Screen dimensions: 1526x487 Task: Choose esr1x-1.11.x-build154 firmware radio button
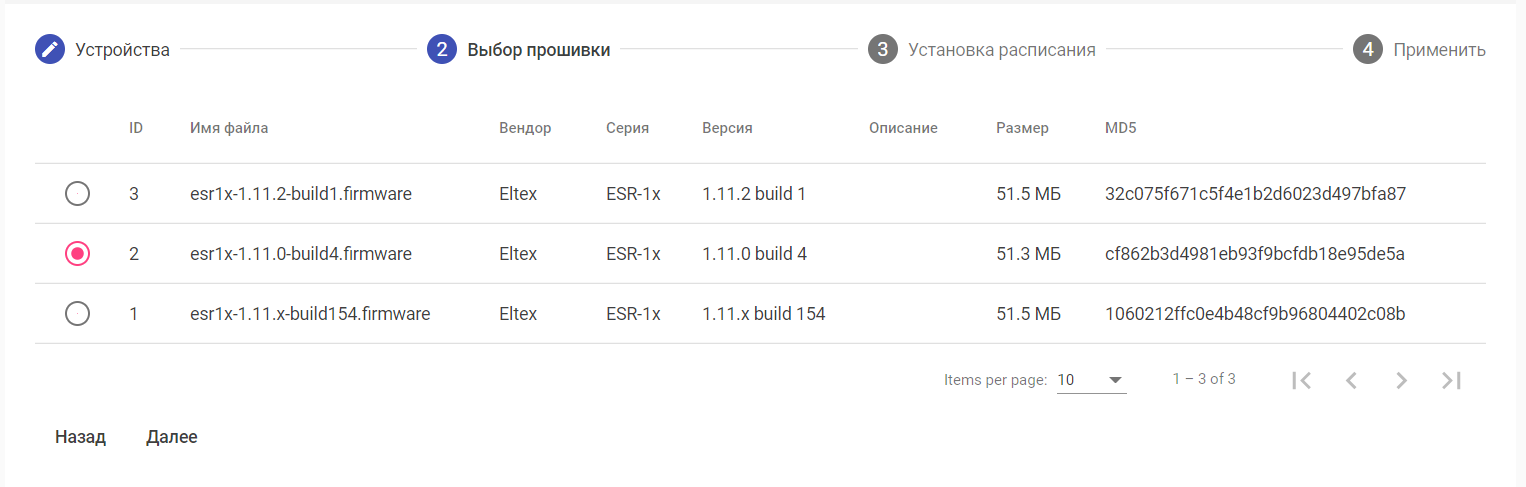point(77,314)
